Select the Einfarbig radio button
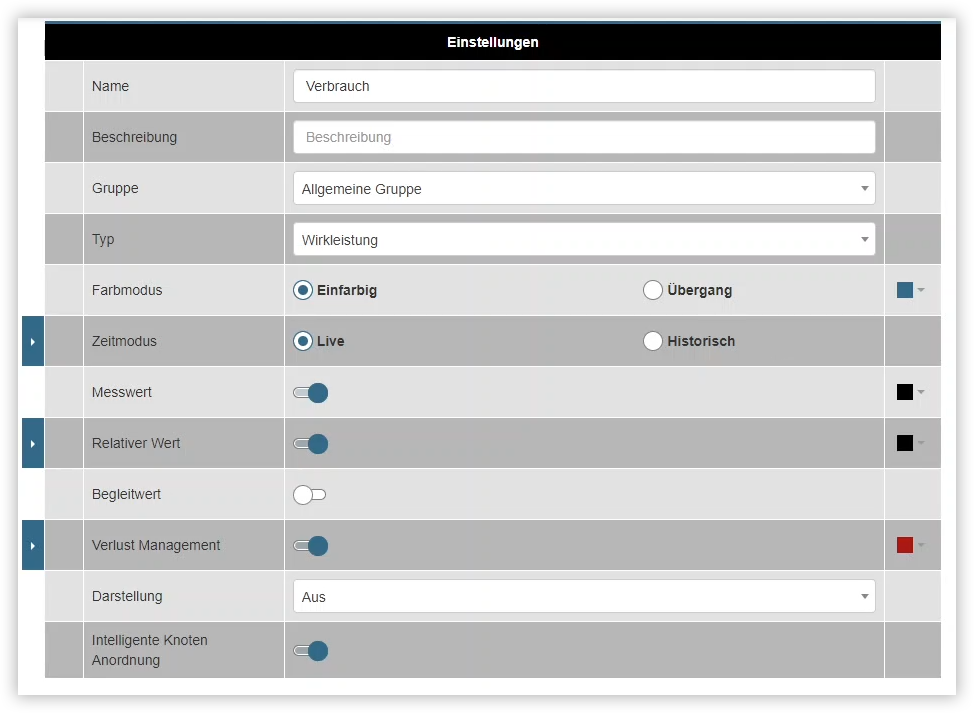This screenshot has height=713, width=974. pos(303,289)
